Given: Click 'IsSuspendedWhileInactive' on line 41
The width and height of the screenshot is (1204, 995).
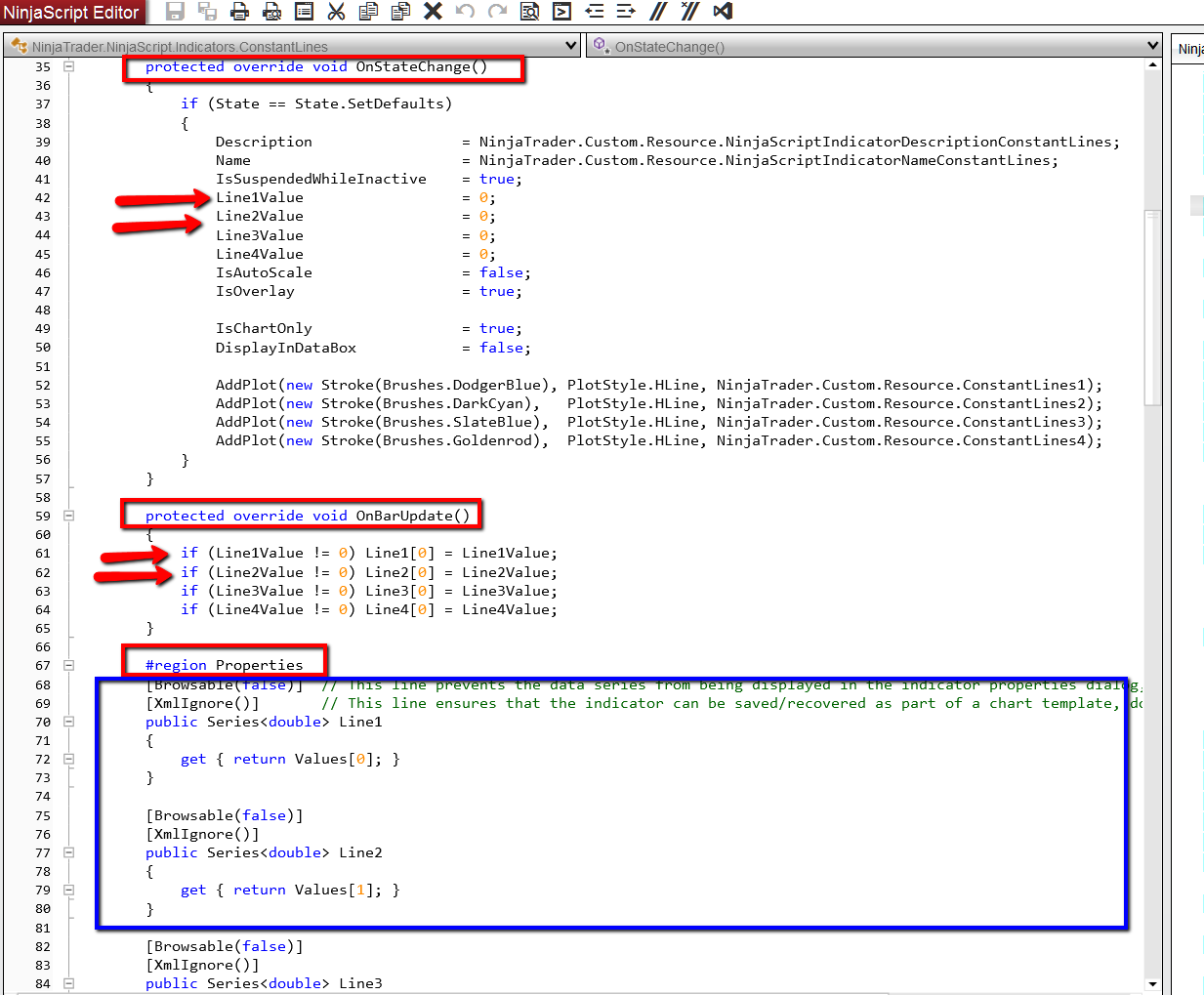Looking at the screenshot, I should coord(321,179).
